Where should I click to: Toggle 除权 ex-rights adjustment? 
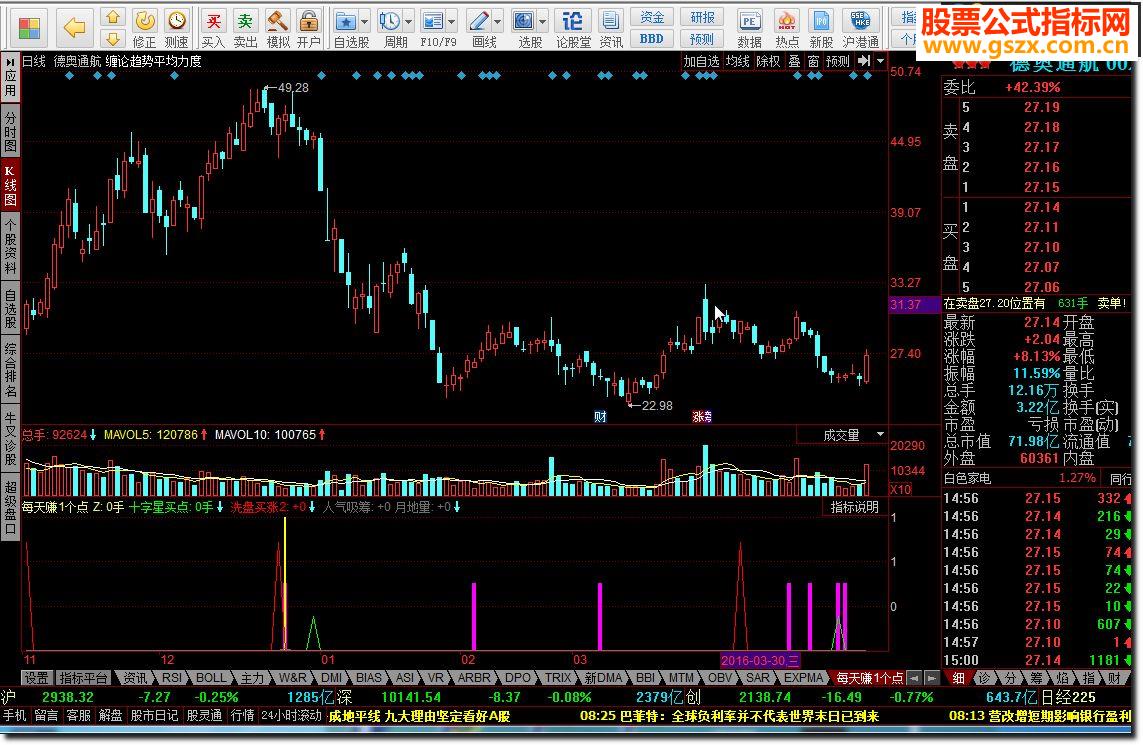[768, 61]
